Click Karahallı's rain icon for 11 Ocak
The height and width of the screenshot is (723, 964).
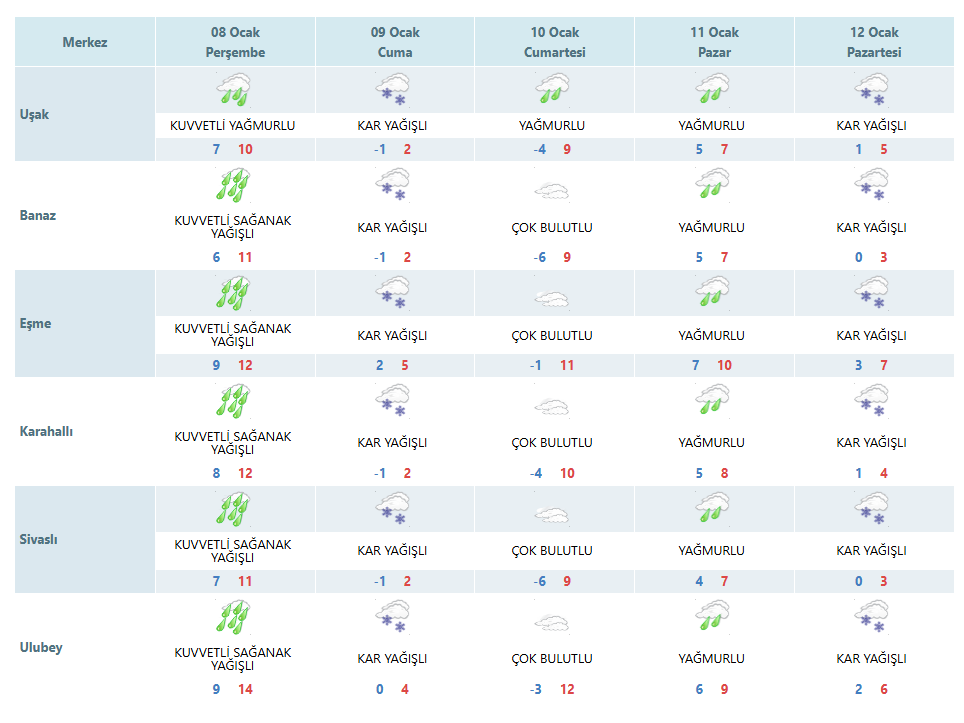tap(712, 399)
